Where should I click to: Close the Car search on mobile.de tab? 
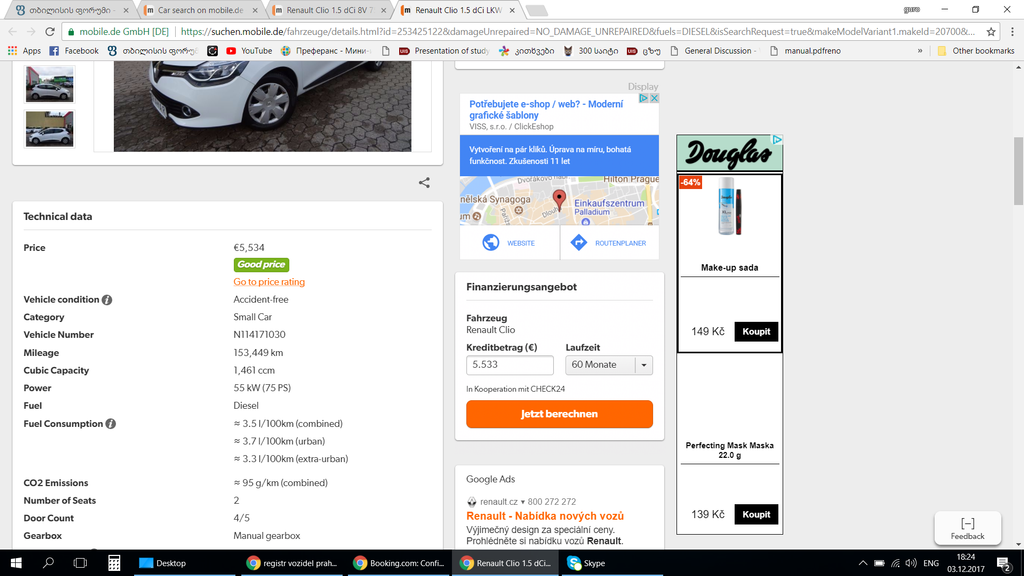tap(255, 10)
